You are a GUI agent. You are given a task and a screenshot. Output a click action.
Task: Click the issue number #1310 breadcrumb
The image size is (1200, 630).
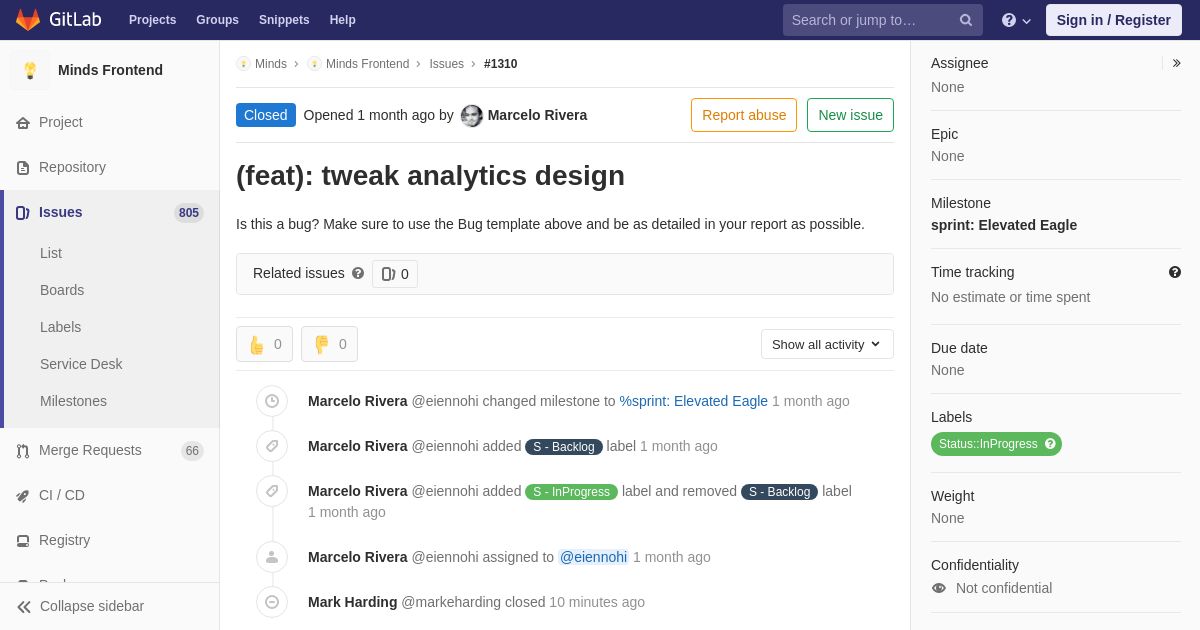pos(501,64)
